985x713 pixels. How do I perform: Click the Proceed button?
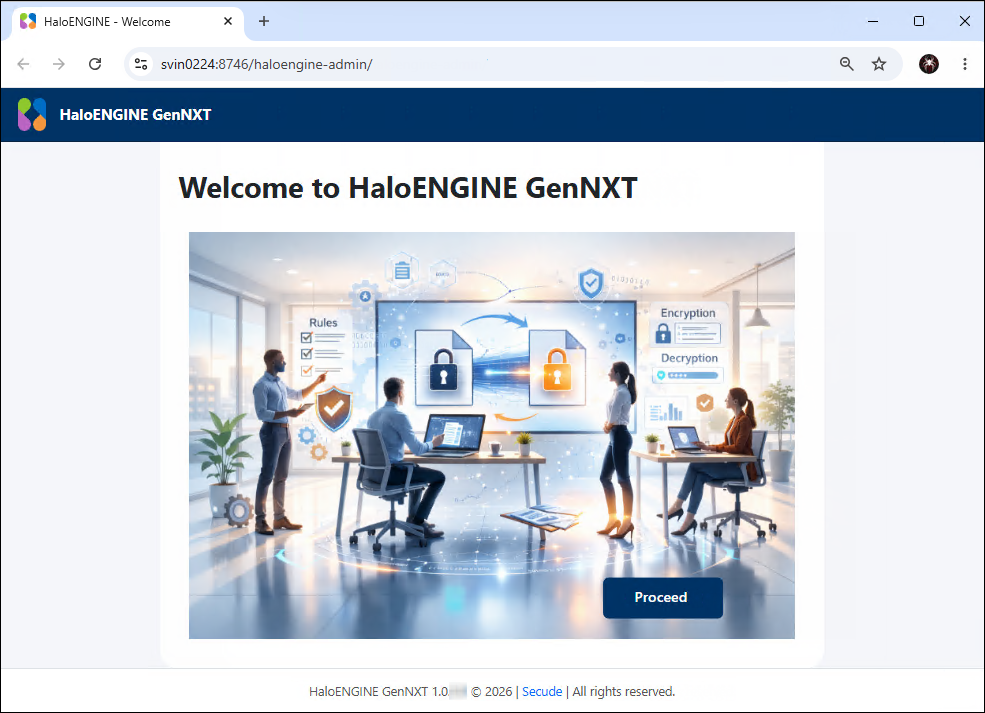(663, 597)
